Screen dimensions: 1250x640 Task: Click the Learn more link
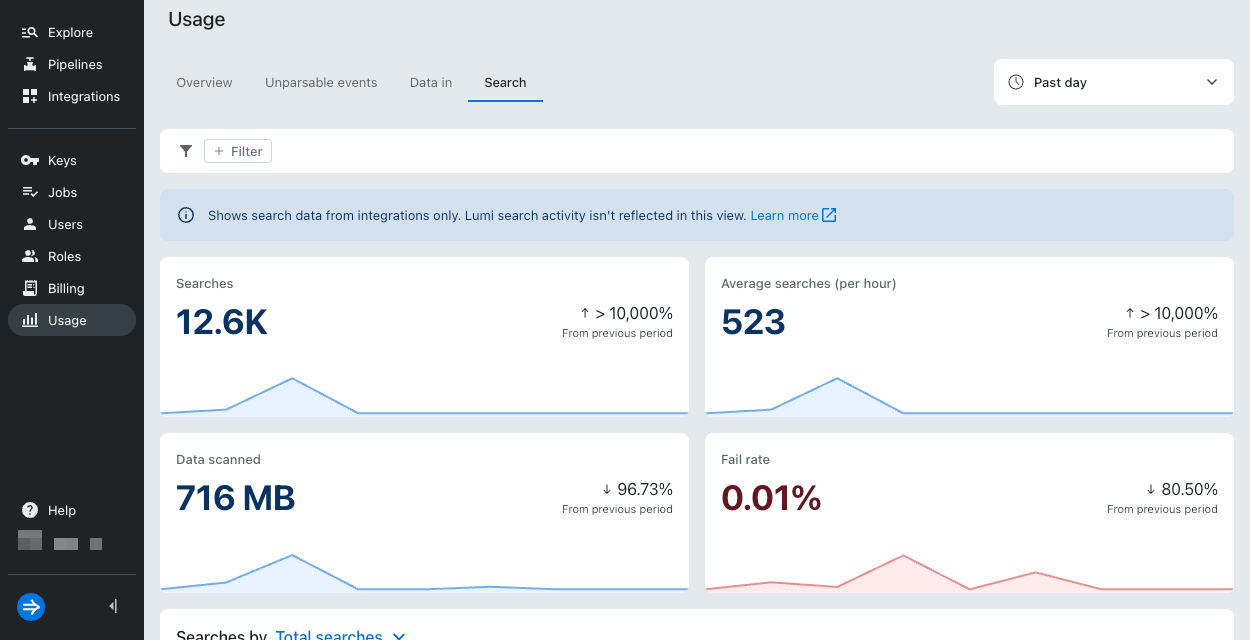tap(785, 214)
